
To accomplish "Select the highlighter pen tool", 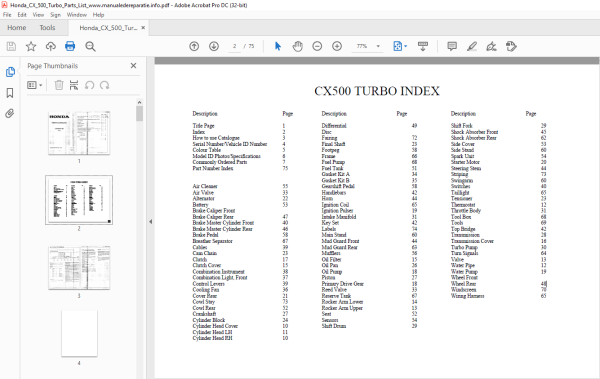I will pyautogui.click(x=472, y=46).
